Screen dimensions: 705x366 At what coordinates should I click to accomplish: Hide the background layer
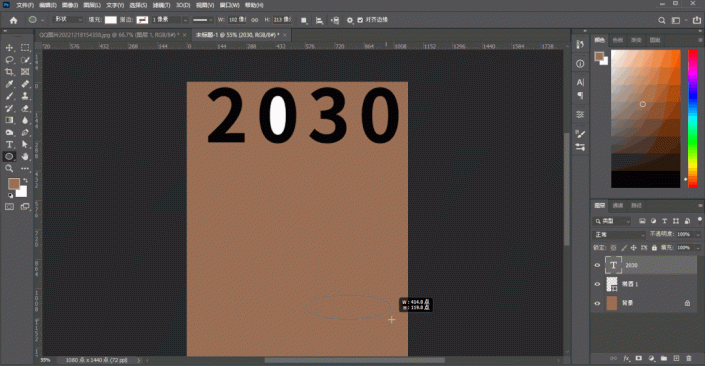point(597,304)
